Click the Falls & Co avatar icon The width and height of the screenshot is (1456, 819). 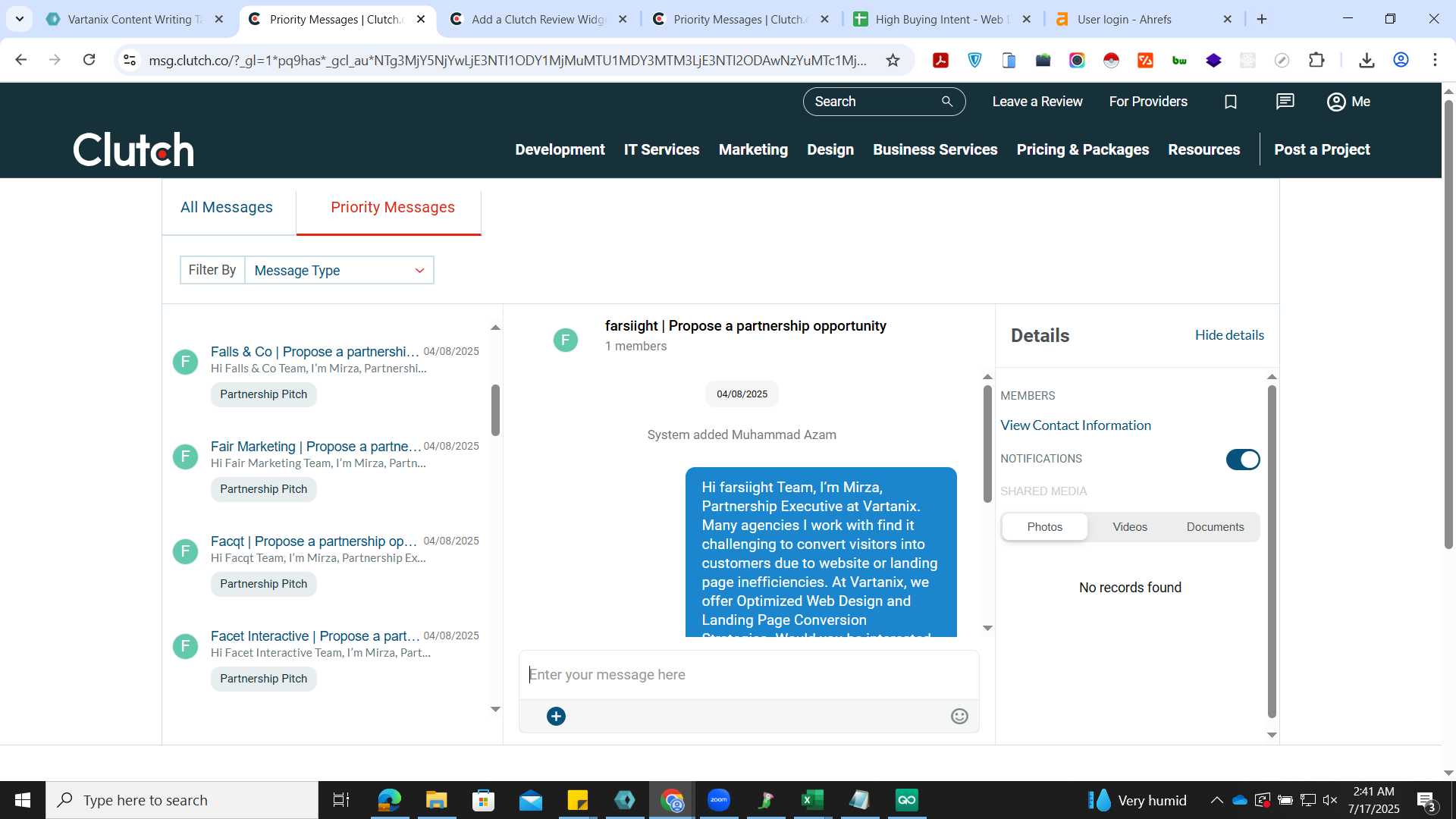[185, 362]
